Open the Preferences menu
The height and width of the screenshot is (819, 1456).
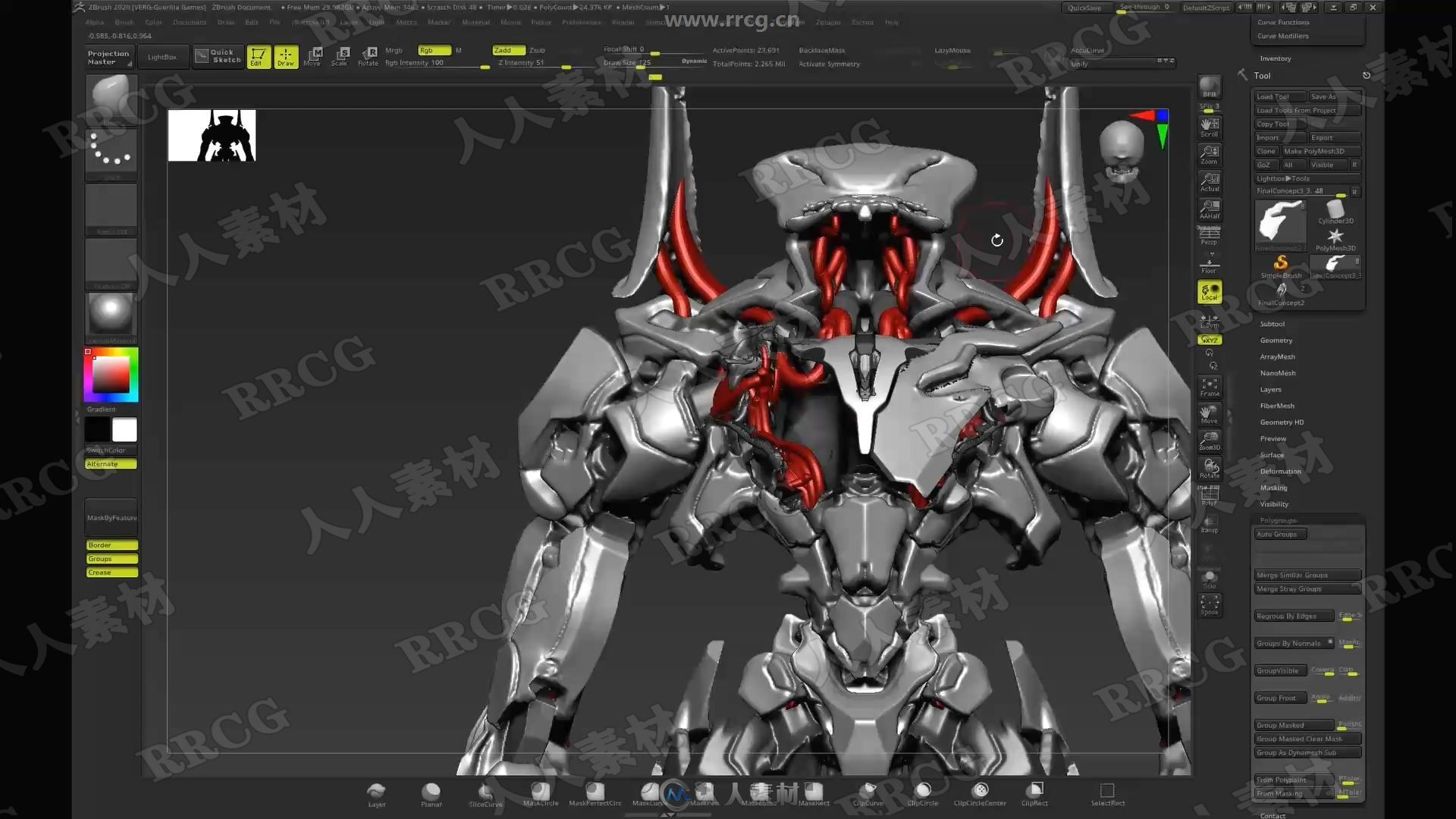click(582, 22)
